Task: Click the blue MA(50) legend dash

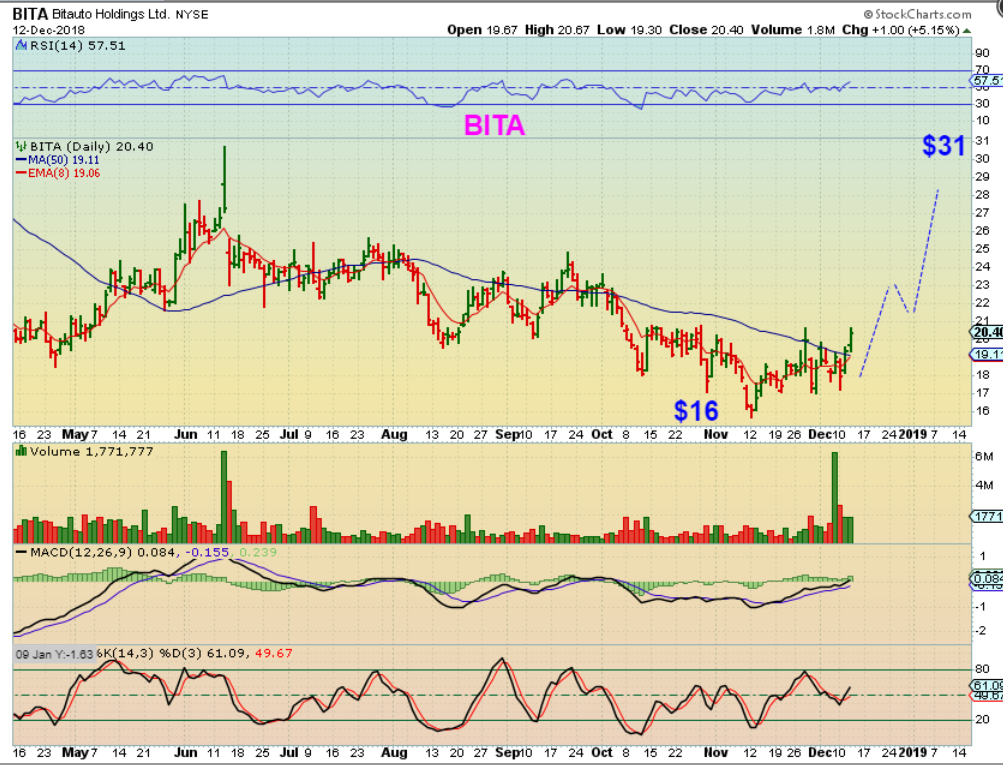Action: tap(19, 160)
